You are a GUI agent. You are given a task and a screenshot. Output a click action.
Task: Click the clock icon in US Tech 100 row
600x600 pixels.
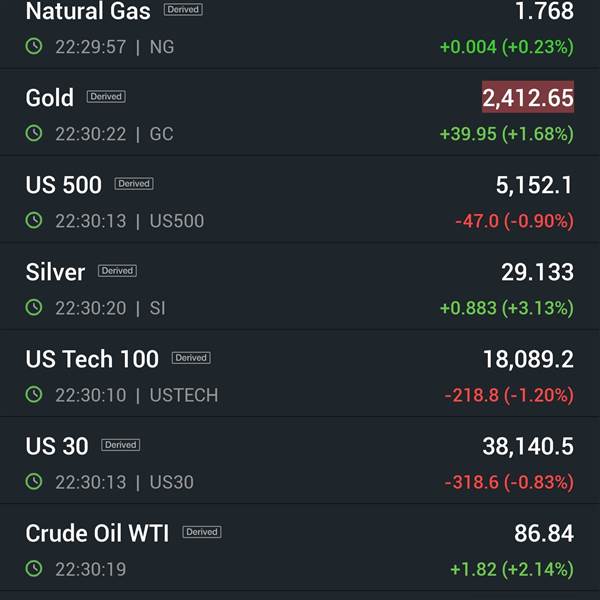tap(34, 395)
